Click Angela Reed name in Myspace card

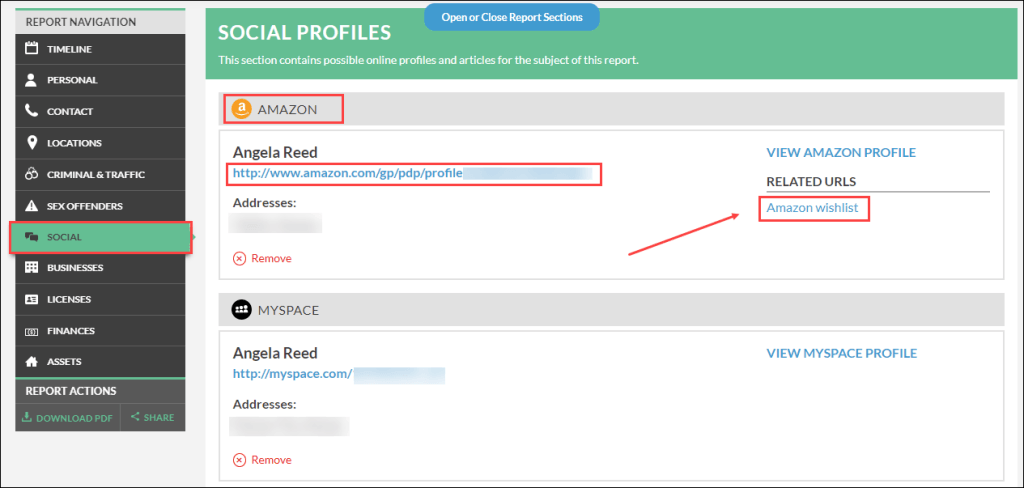(275, 353)
